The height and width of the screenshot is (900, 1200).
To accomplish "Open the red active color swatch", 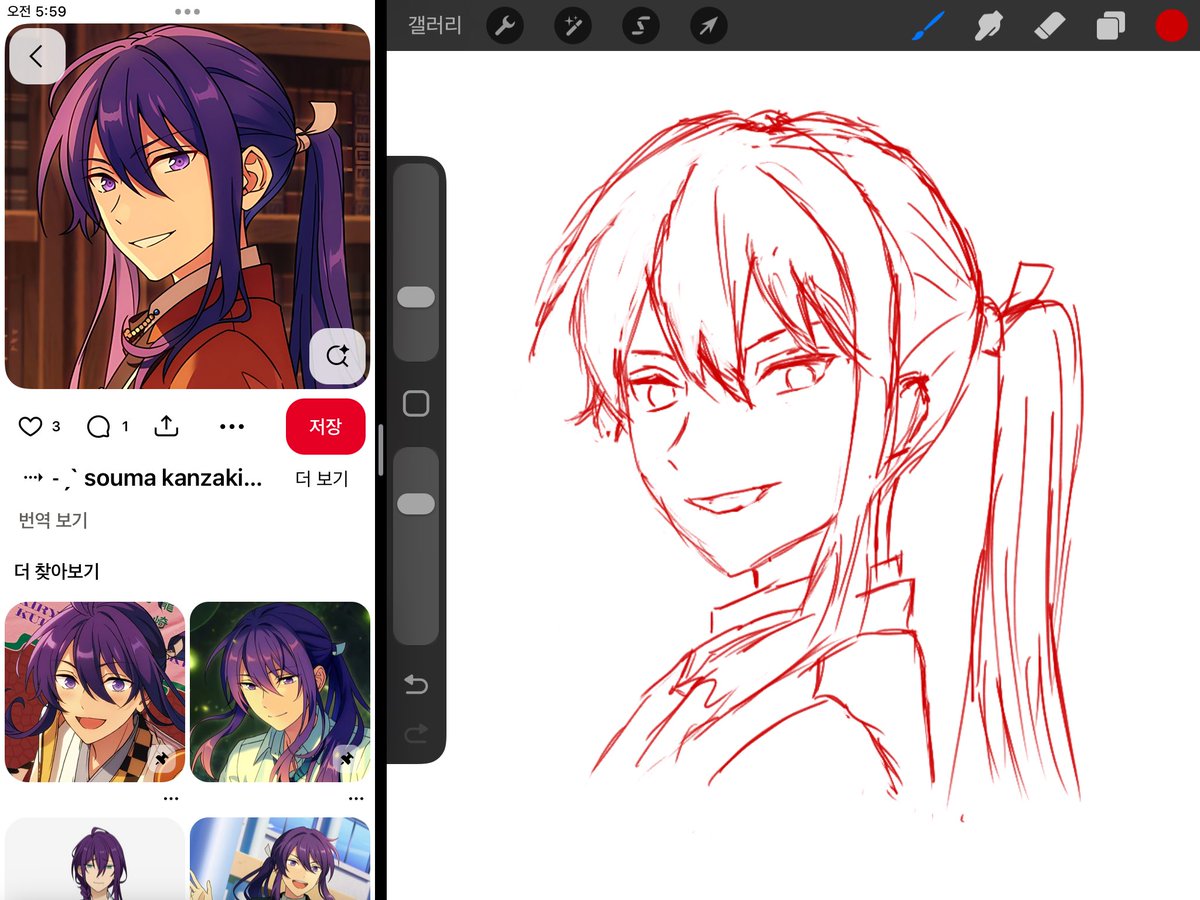I will point(1171,26).
